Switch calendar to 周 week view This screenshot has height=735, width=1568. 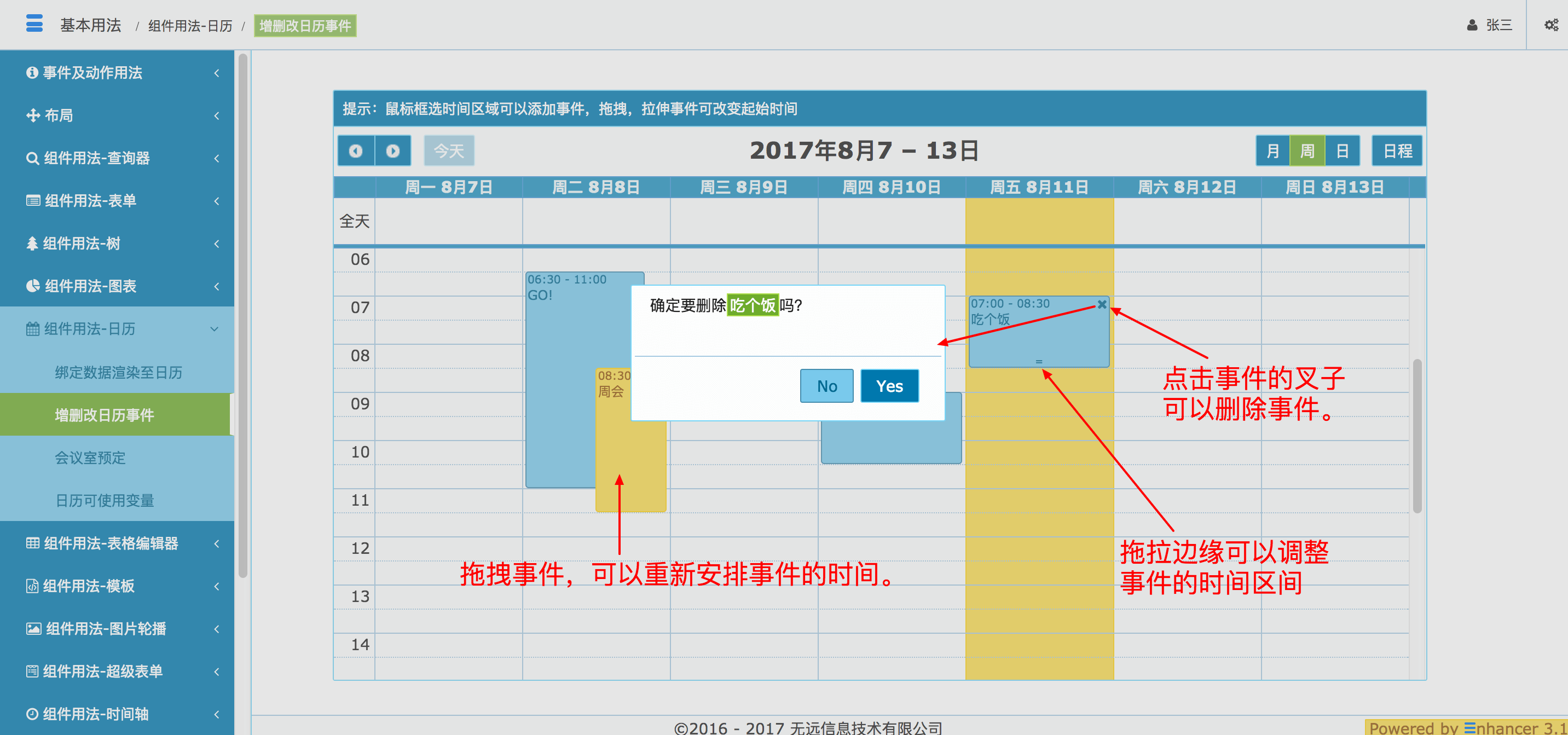(x=1307, y=151)
